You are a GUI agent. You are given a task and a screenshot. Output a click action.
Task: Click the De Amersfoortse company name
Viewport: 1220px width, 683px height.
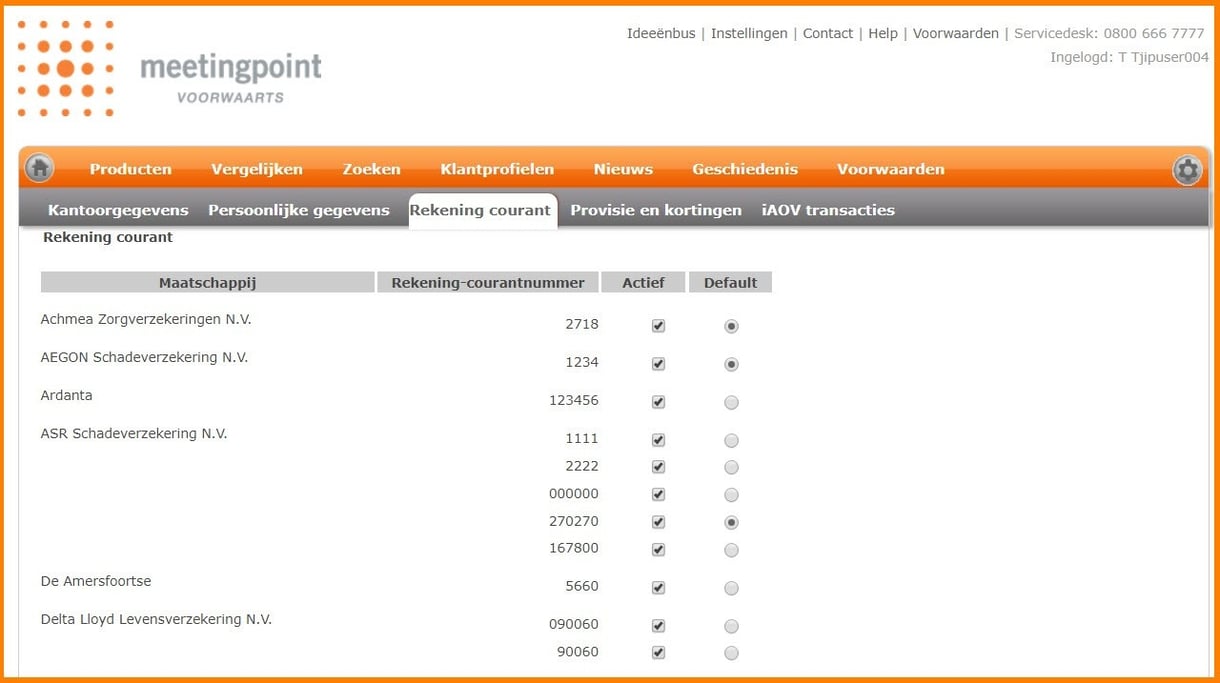[96, 581]
